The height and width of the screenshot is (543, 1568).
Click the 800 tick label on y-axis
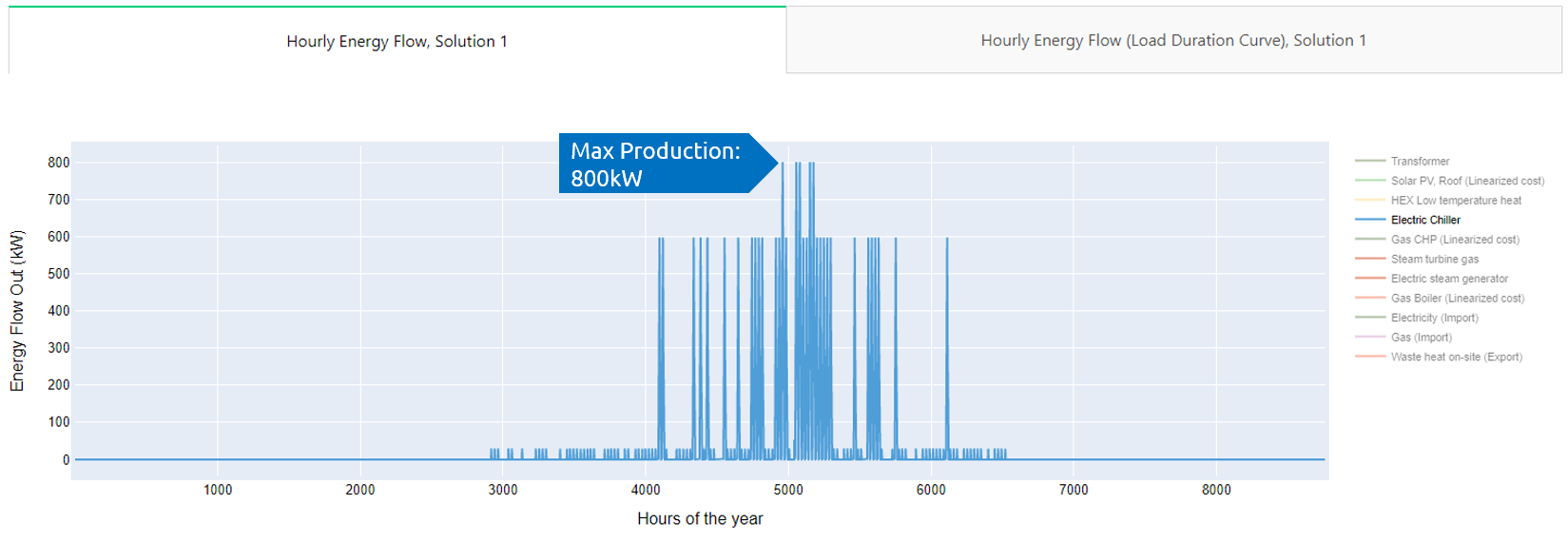[58, 163]
